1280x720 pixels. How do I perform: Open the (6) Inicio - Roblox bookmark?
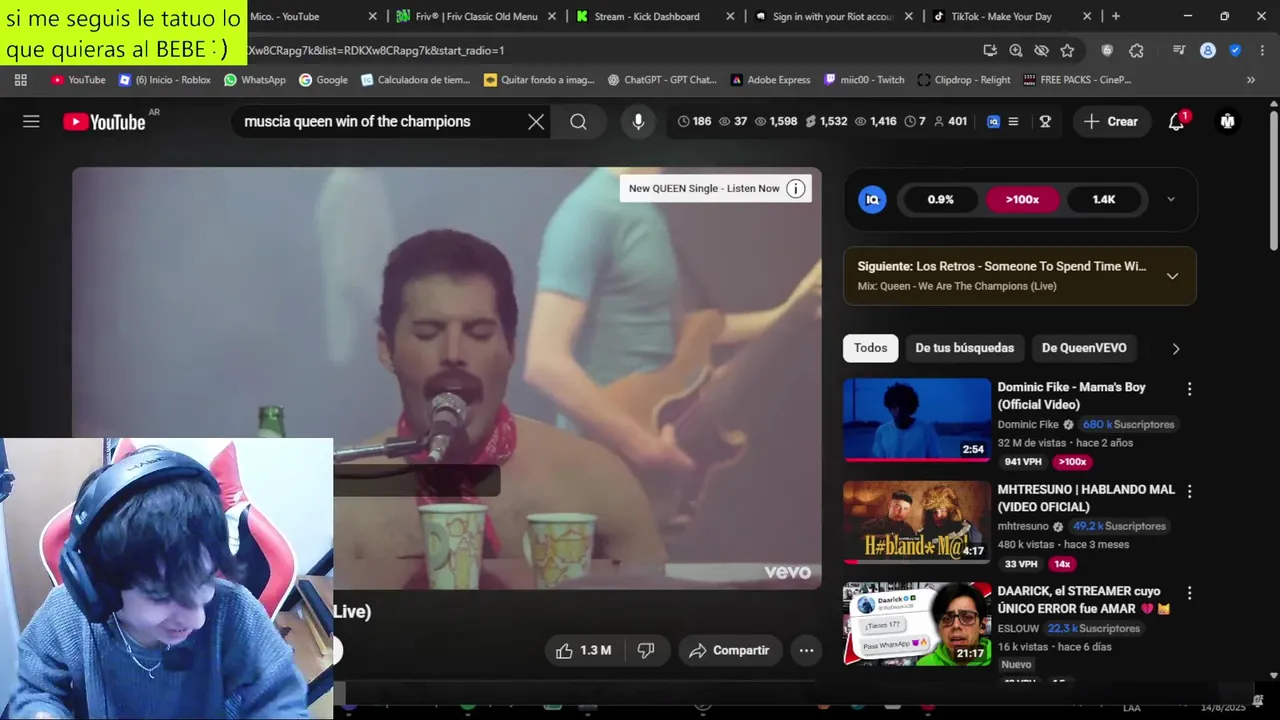coord(164,80)
